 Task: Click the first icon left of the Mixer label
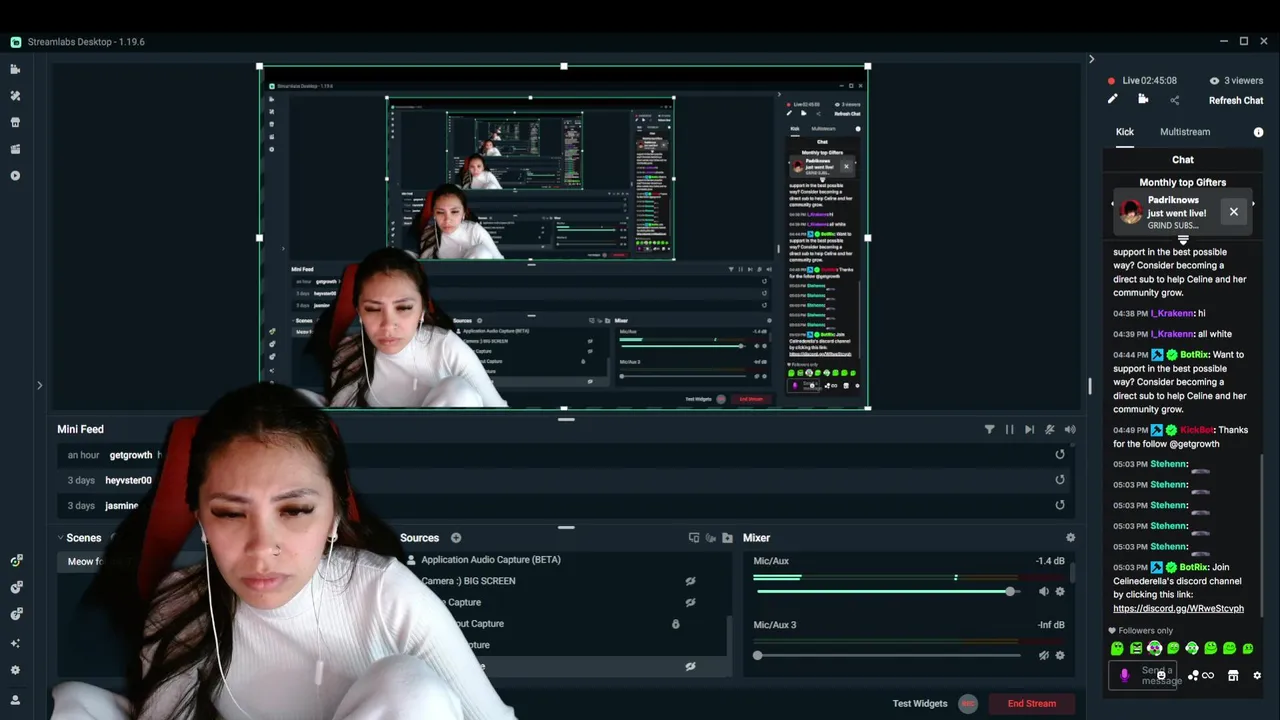tap(694, 538)
